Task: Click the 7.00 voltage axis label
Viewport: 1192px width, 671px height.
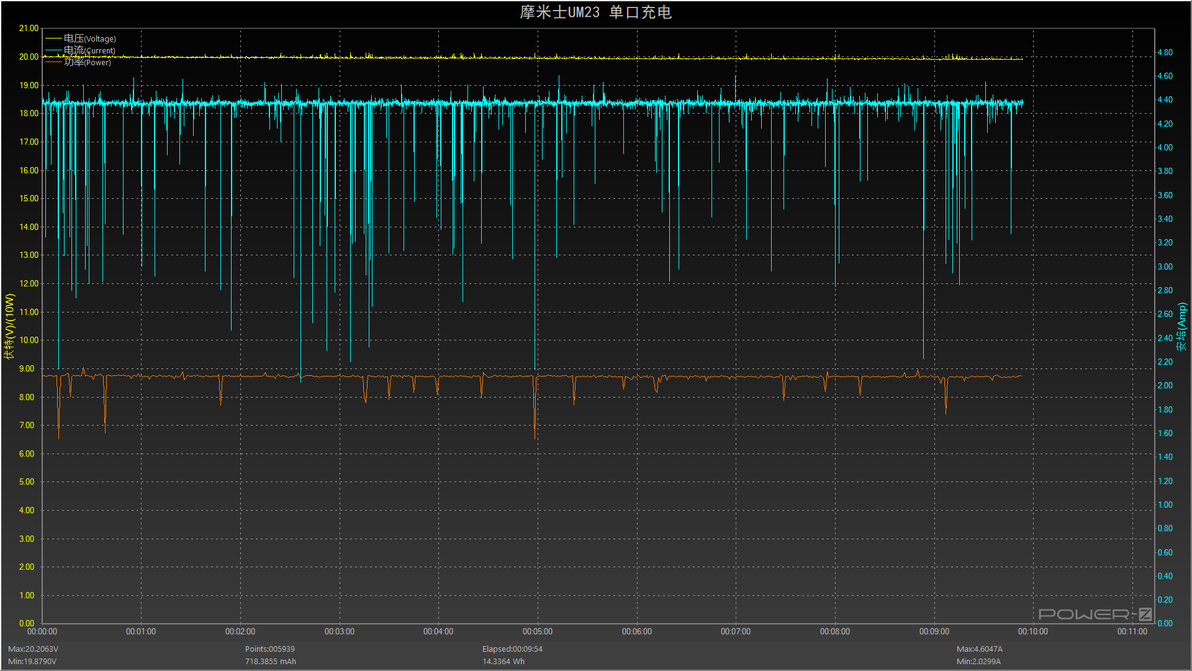Action: pyautogui.click(x=27, y=426)
